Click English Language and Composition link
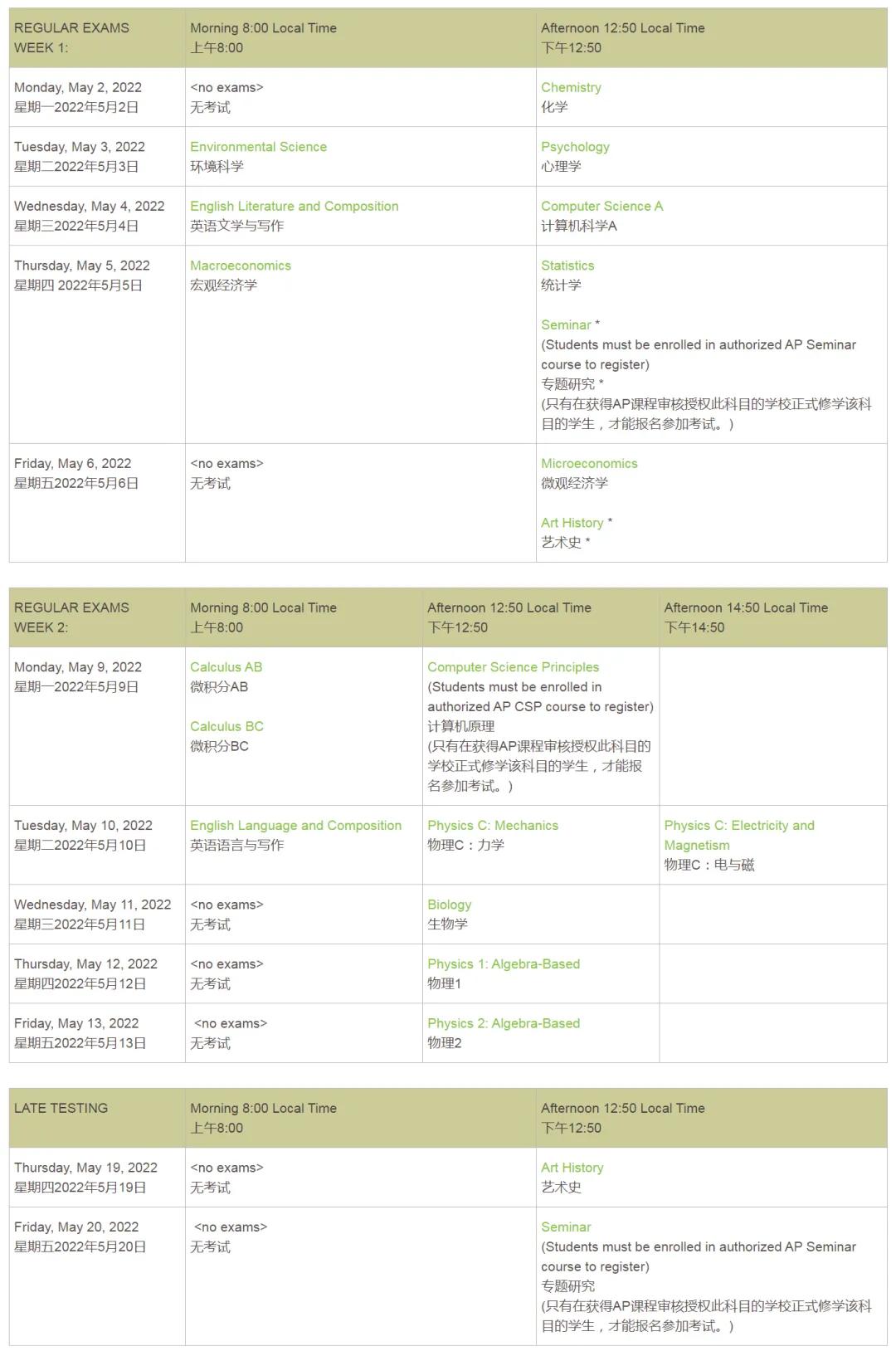The image size is (896, 1356). pyautogui.click(x=295, y=826)
